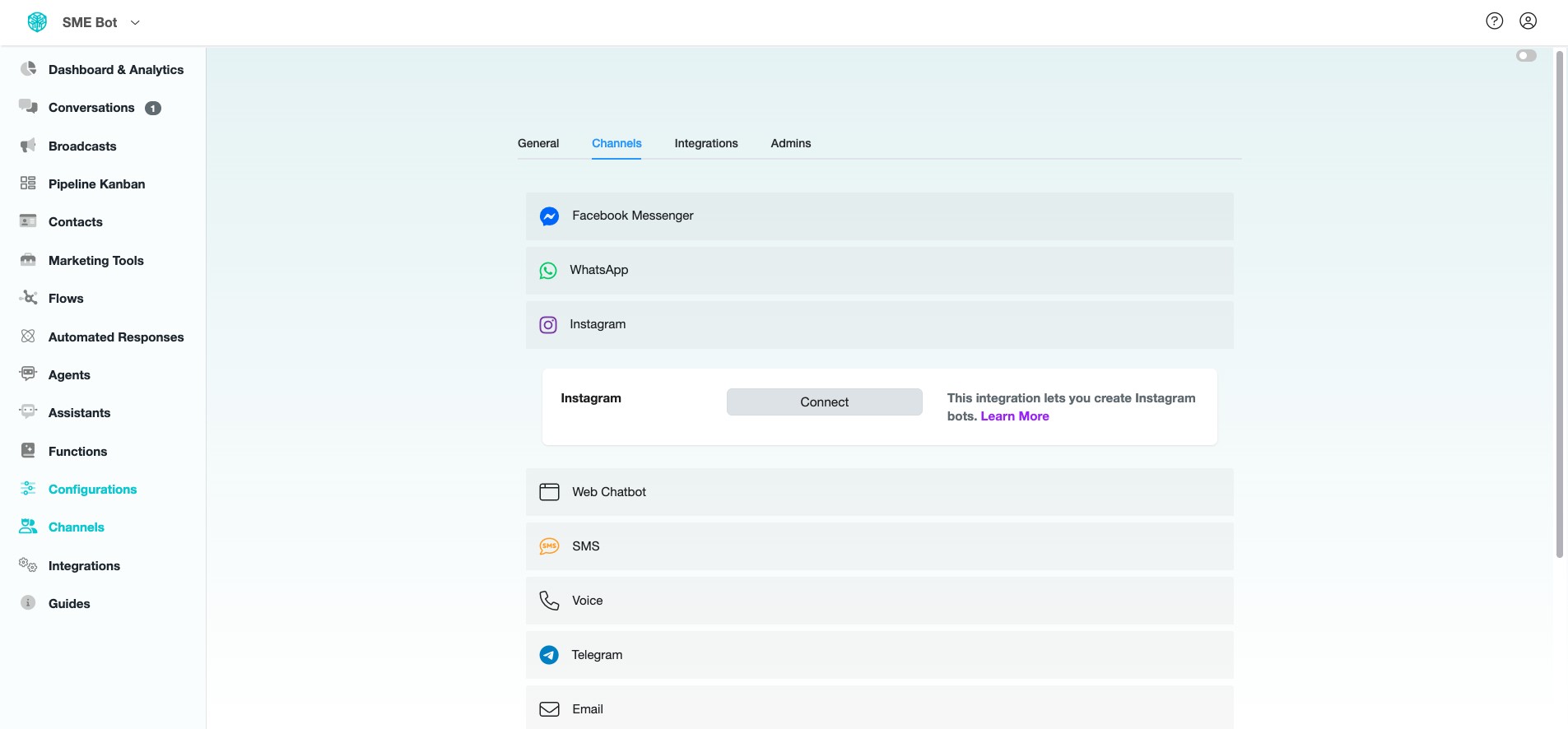Open Dashboard & Analytics from the sidebar
Image resolution: width=1568 pixels, height=729 pixels.
[116, 70]
